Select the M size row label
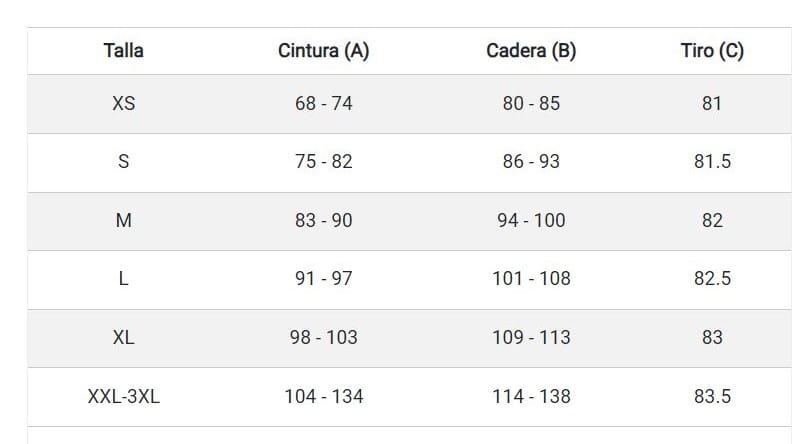 [123, 221]
